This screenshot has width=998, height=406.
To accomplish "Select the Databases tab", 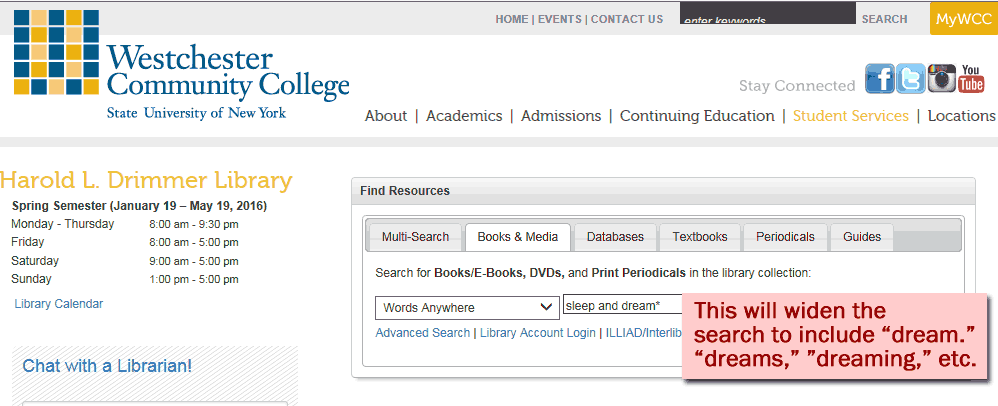I will point(615,237).
